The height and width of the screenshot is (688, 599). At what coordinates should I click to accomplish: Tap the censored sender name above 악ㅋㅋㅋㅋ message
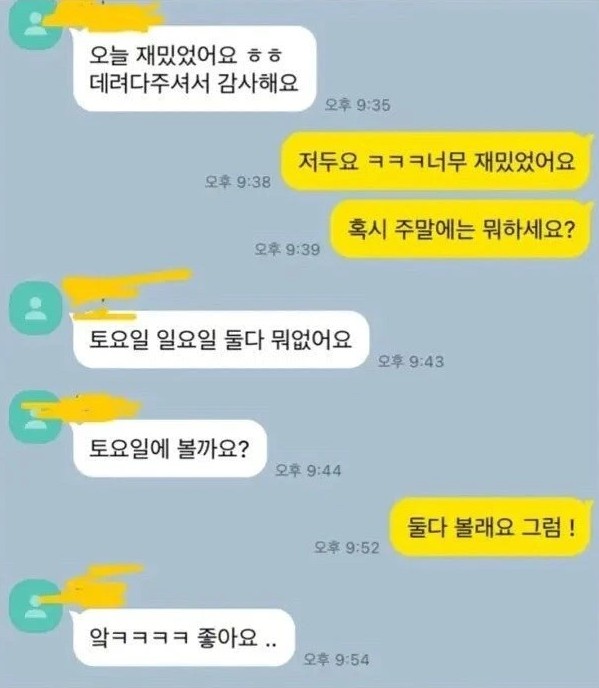(x=94, y=586)
